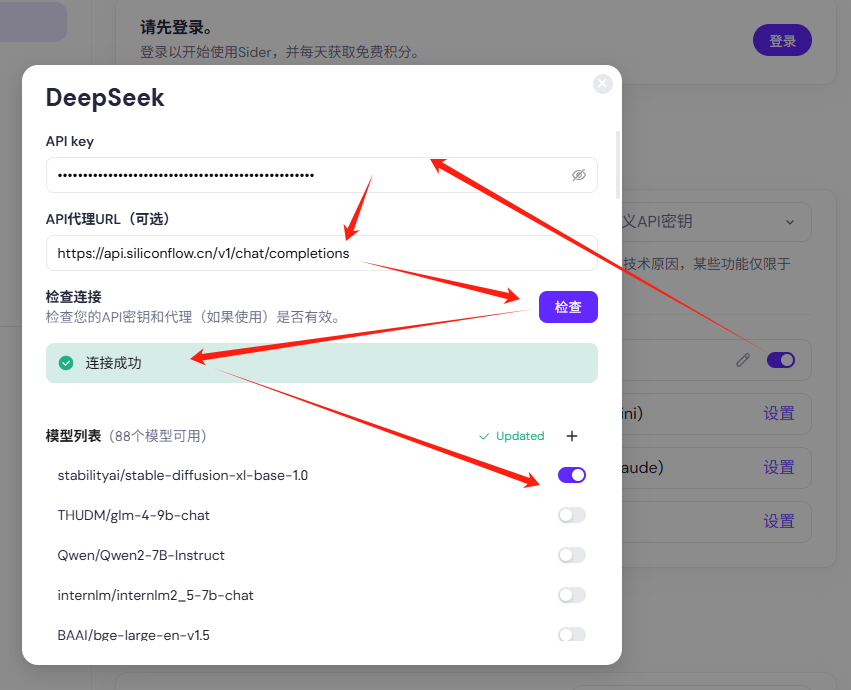
Task: Enable BAAI/bge-large-en-v1.5 model toggle
Action: [x=572, y=634]
